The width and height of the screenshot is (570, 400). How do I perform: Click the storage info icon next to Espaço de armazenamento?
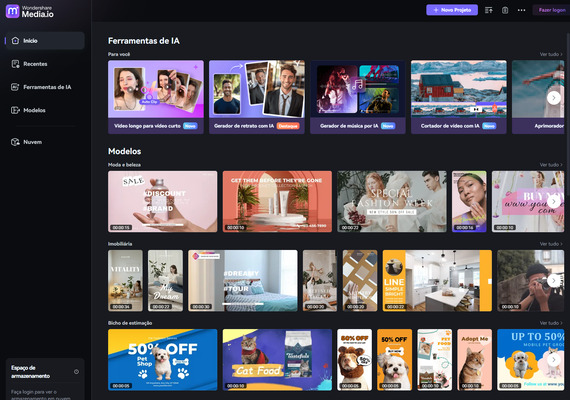point(76,372)
